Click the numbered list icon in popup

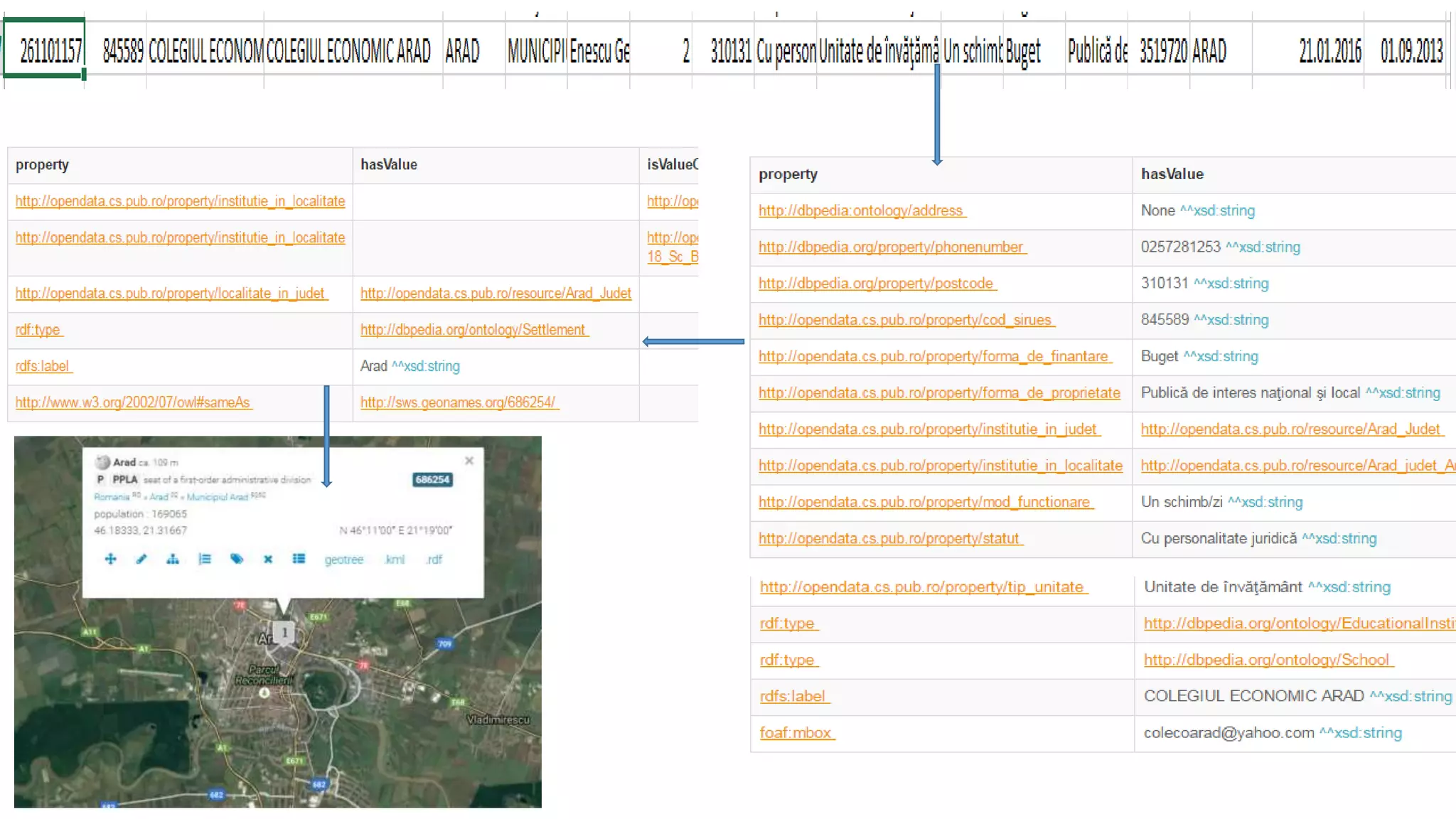pos(205,559)
